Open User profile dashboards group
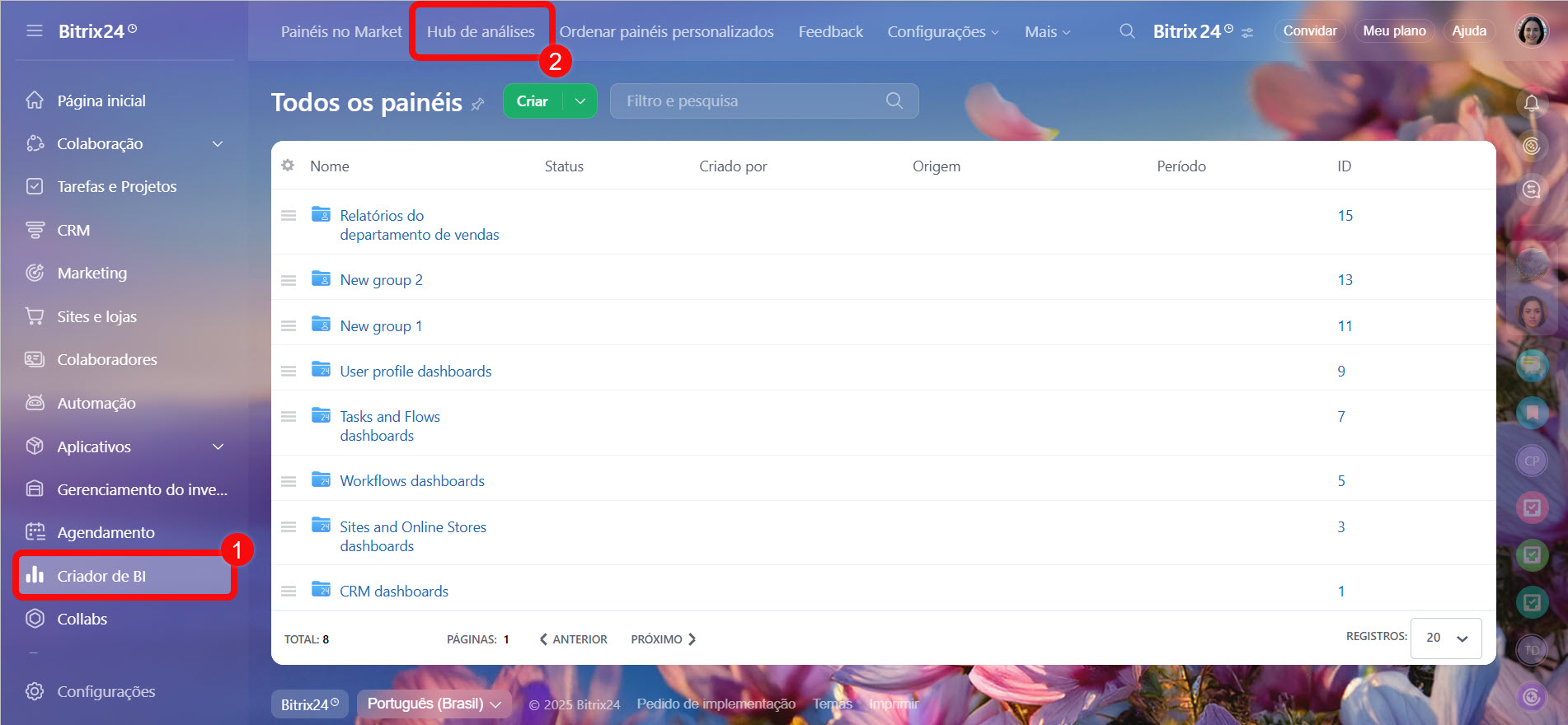 [x=415, y=372]
